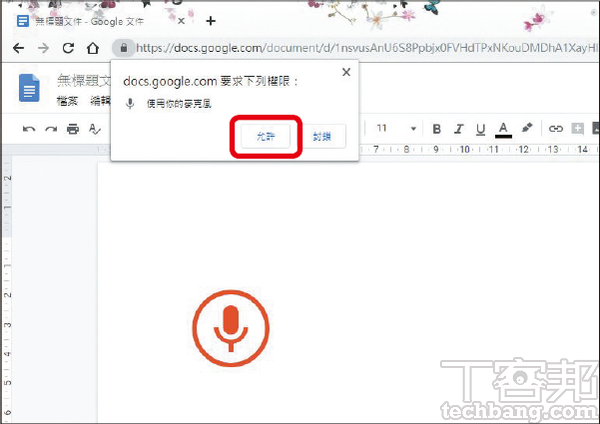Open a new browser tab with plus
The width and height of the screenshot is (600, 424).
[210, 21]
